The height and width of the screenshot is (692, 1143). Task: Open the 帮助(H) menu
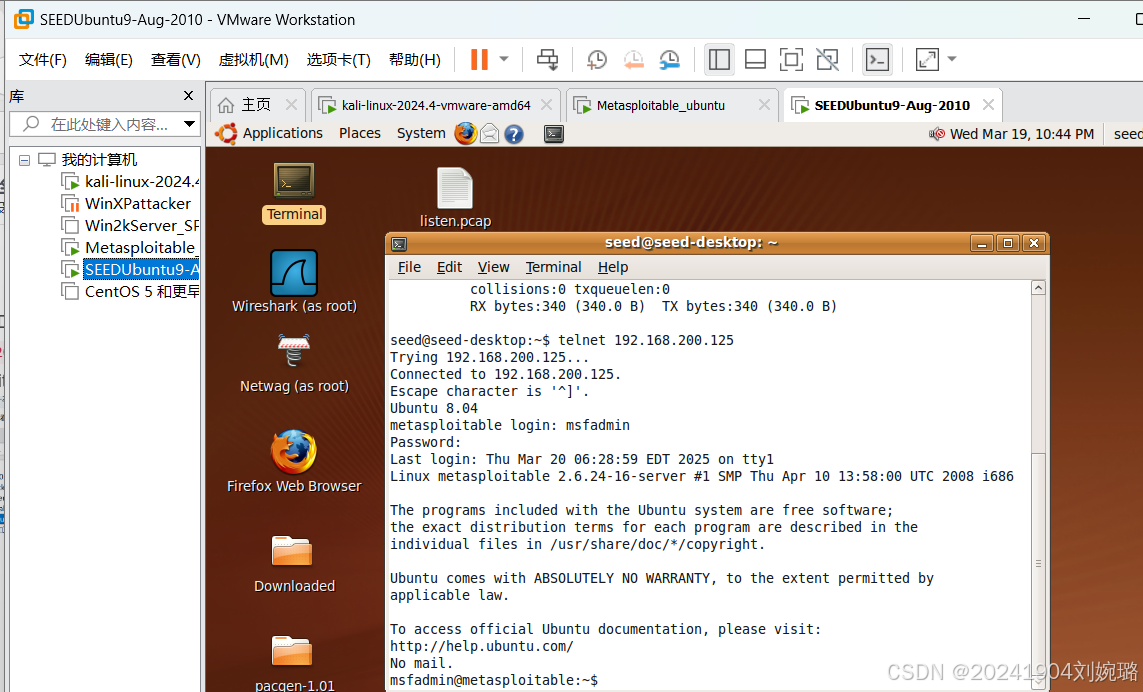415,60
